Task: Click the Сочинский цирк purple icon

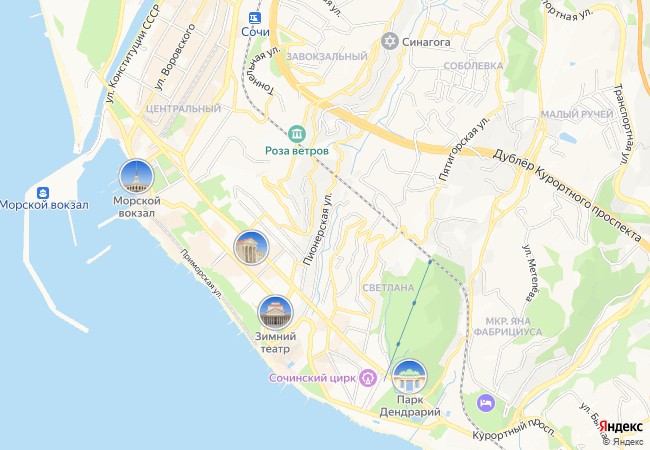Action: click(x=368, y=378)
